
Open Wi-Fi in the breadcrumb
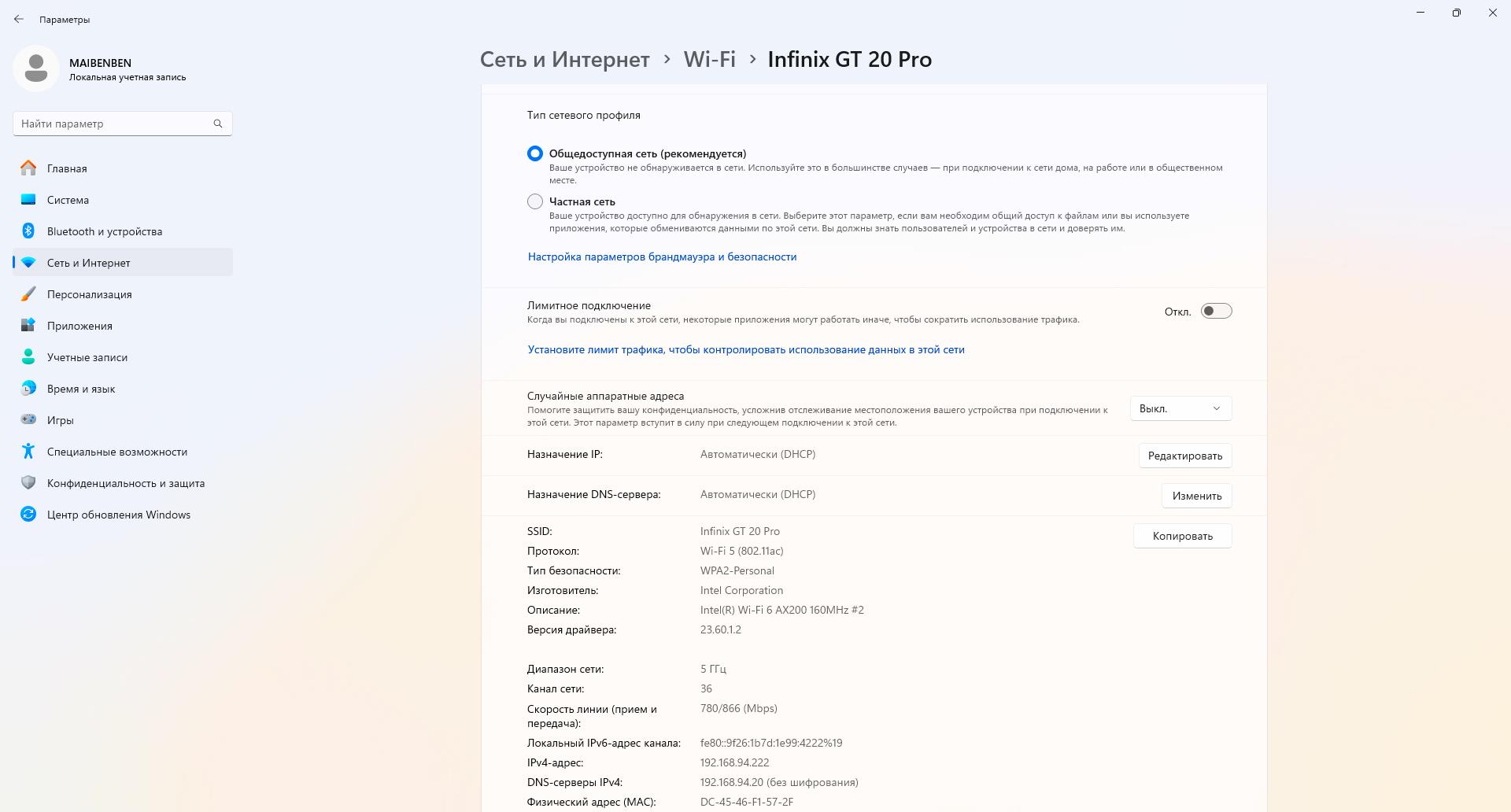(709, 59)
